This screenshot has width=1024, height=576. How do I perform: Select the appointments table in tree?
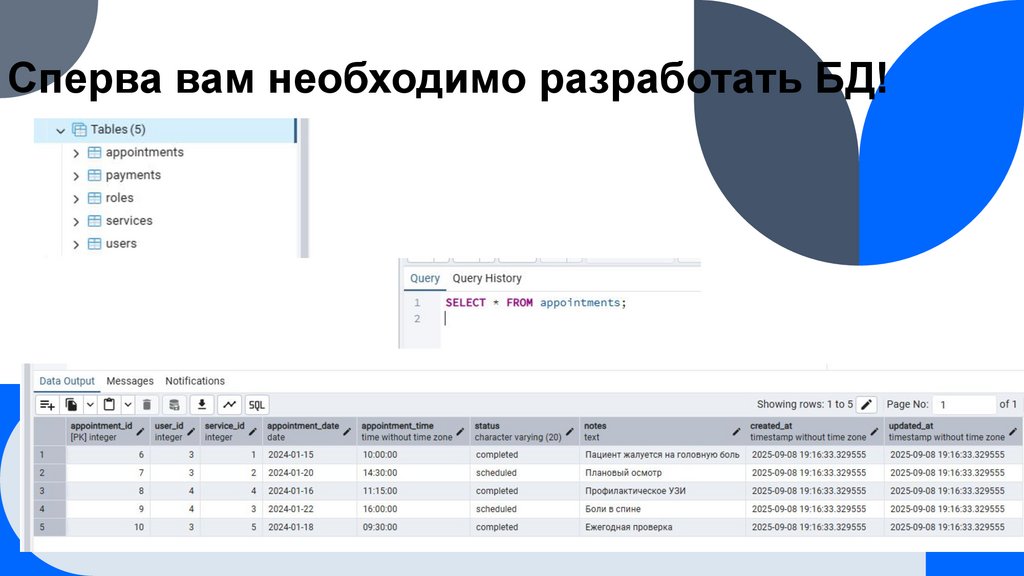[x=144, y=152]
